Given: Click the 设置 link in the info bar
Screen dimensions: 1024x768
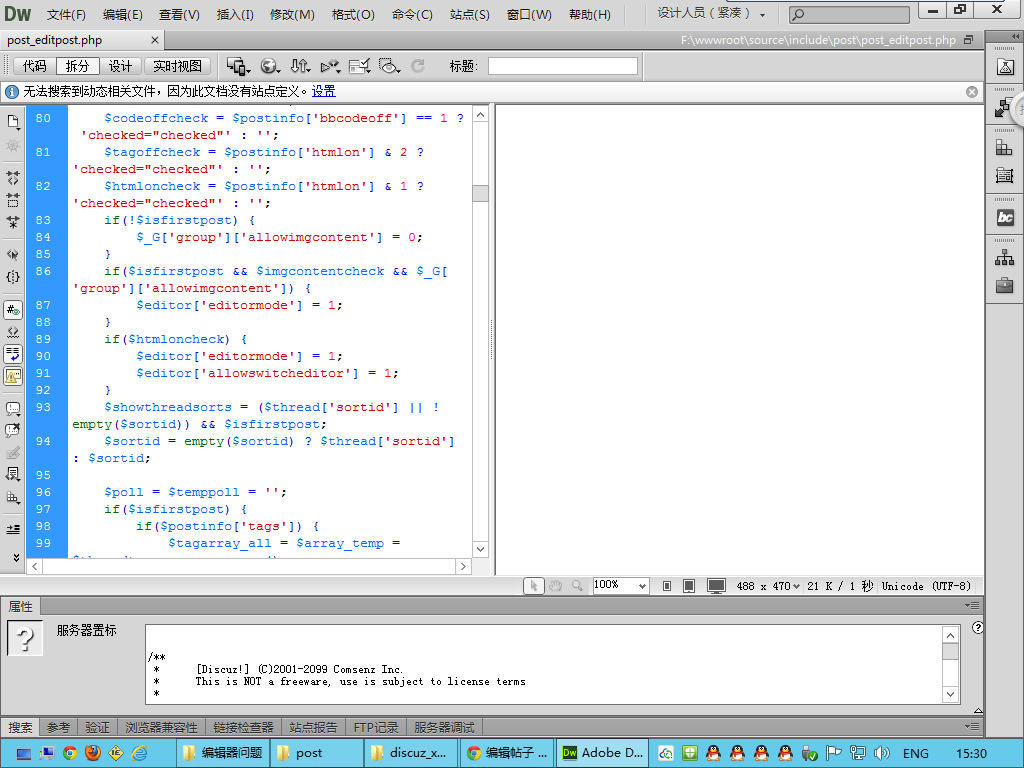Looking at the screenshot, I should point(323,91).
